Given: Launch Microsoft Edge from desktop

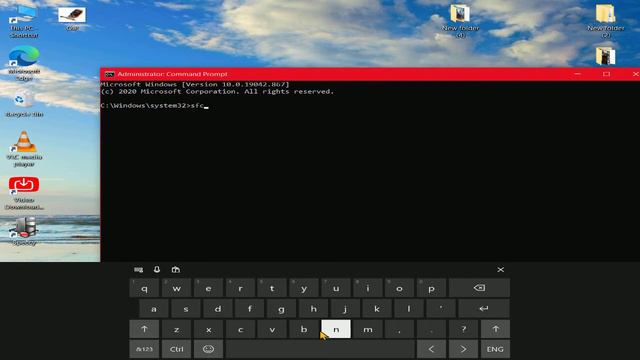Looking at the screenshot, I should pos(24,64).
